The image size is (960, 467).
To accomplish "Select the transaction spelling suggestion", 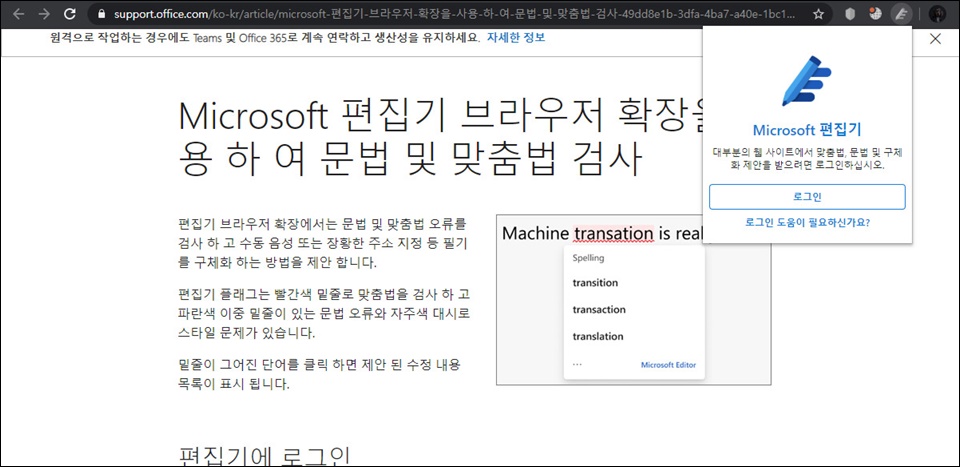I will [x=599, y=310].
